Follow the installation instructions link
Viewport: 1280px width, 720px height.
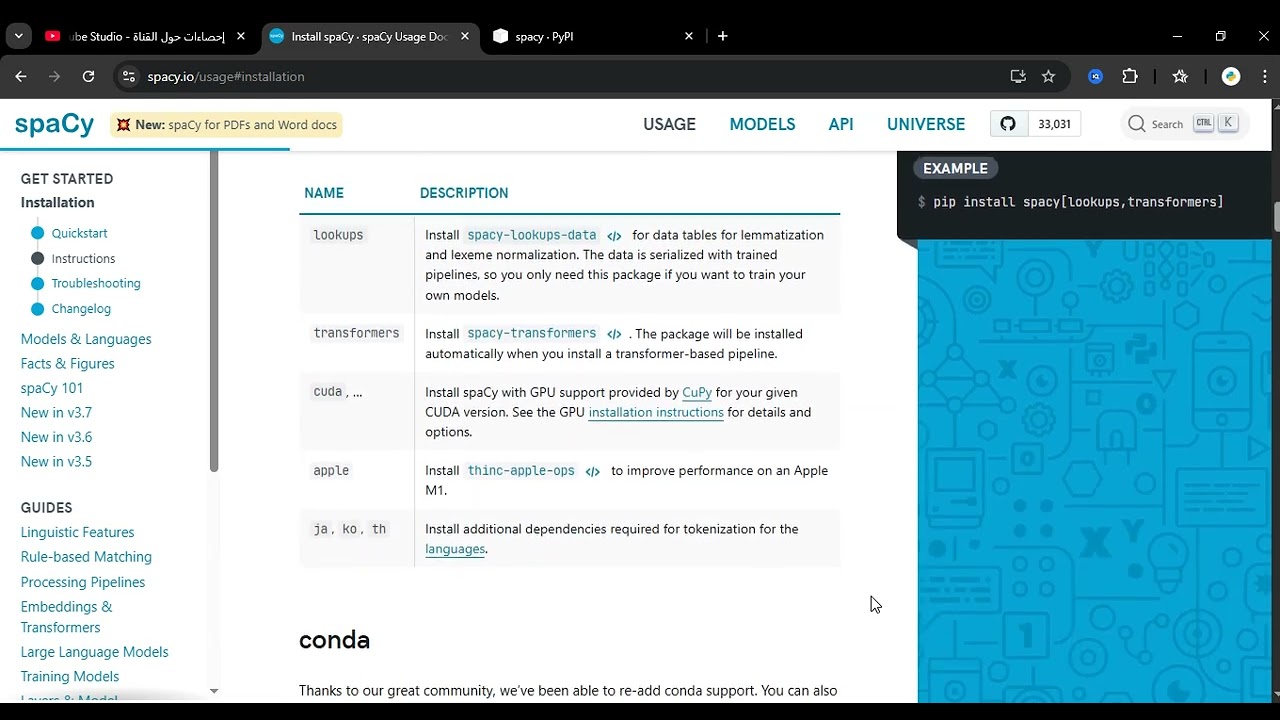(x=656, y=413)
